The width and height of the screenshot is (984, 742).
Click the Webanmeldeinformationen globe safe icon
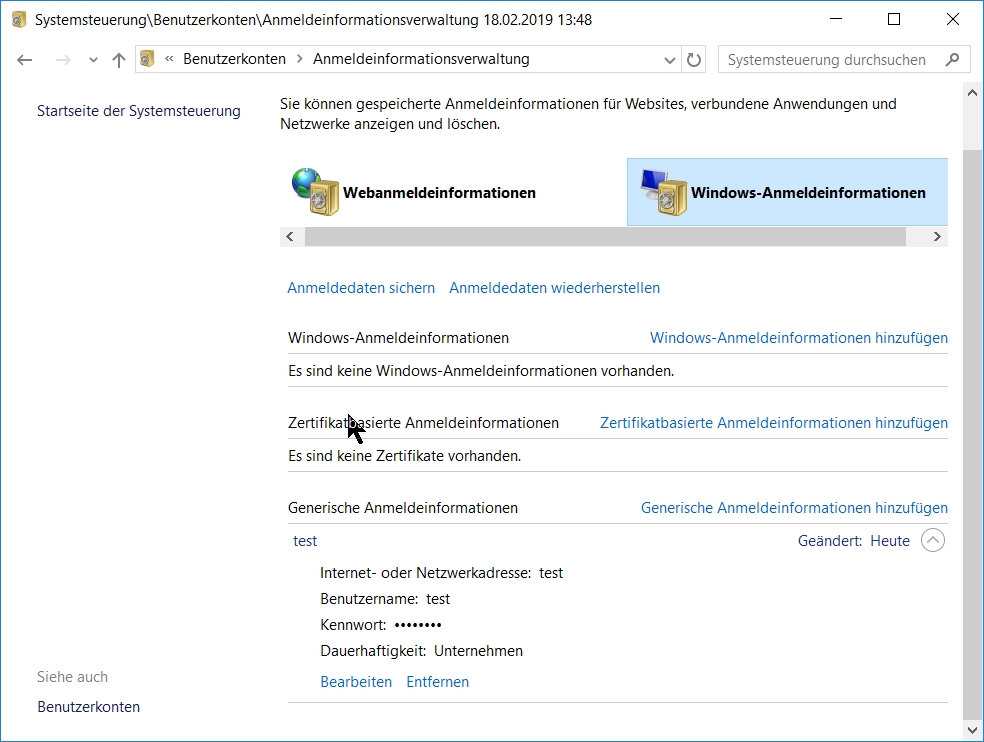pos(315,192)
